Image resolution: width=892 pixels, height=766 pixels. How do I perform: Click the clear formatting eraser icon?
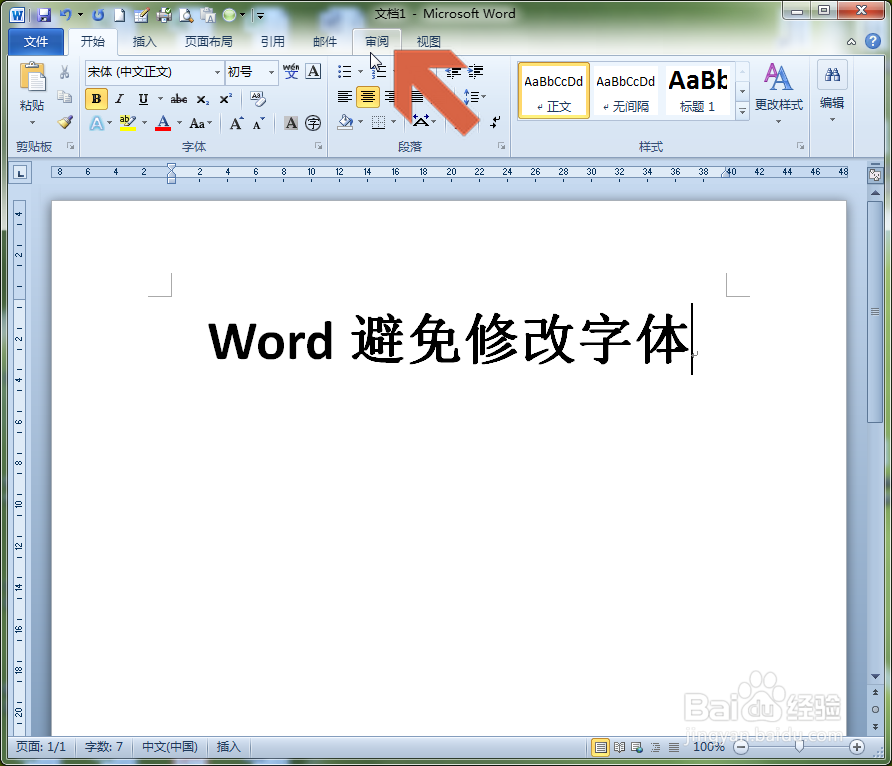[258, 99]
